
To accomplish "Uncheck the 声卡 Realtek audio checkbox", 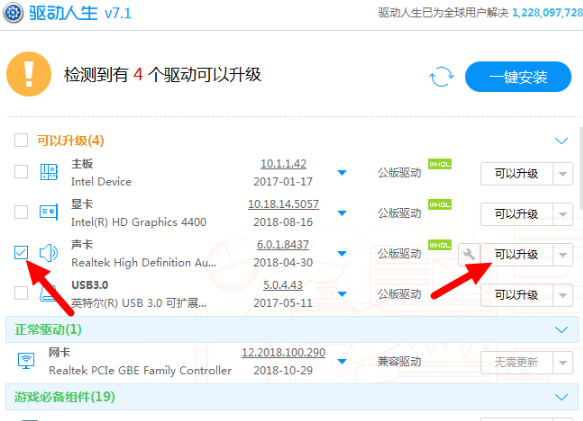I will [21, 252].
